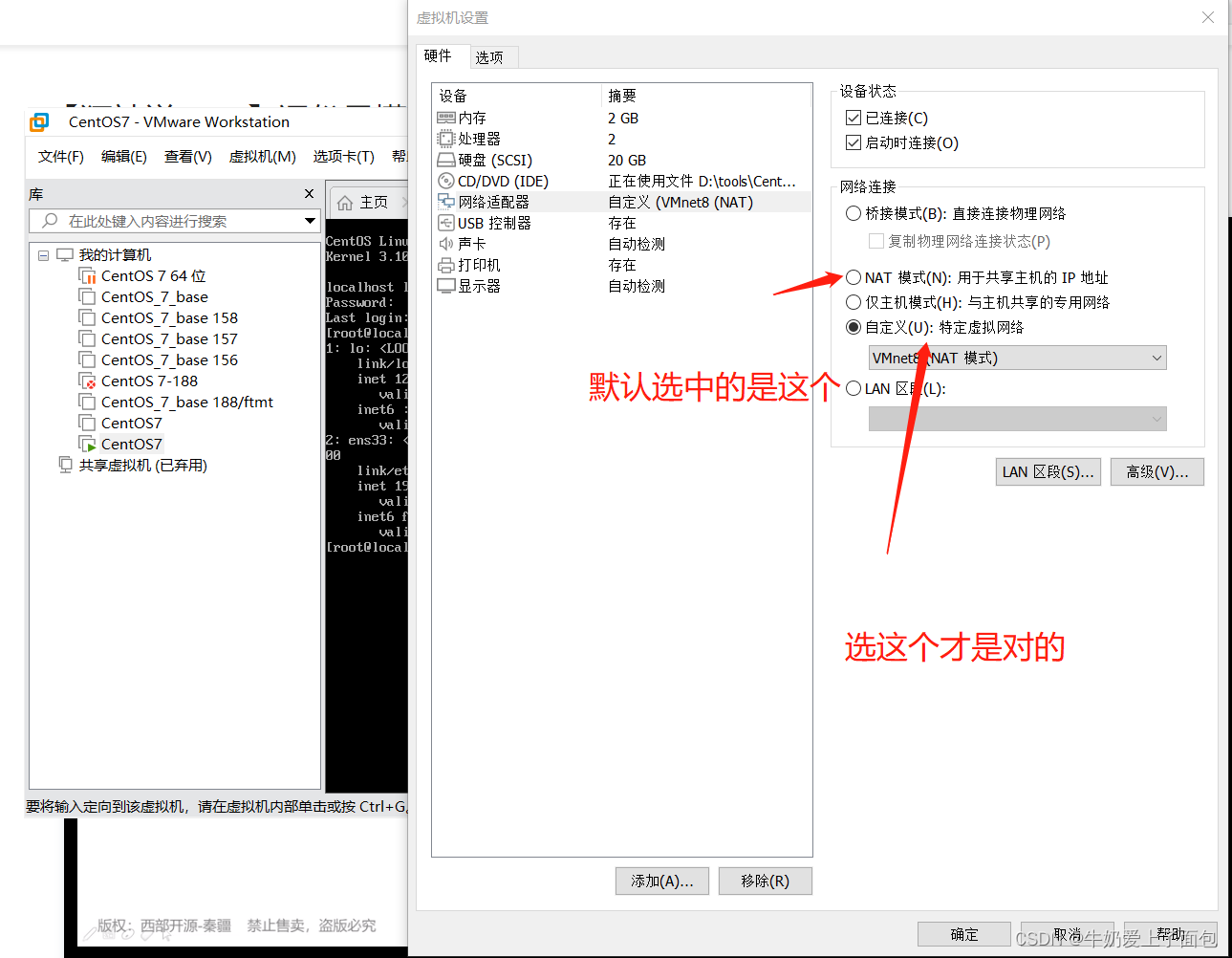Screen dimensions: 1232x958
Task: Click the CentOS 7-188 error VM icon
Action: tap(87, 381)
